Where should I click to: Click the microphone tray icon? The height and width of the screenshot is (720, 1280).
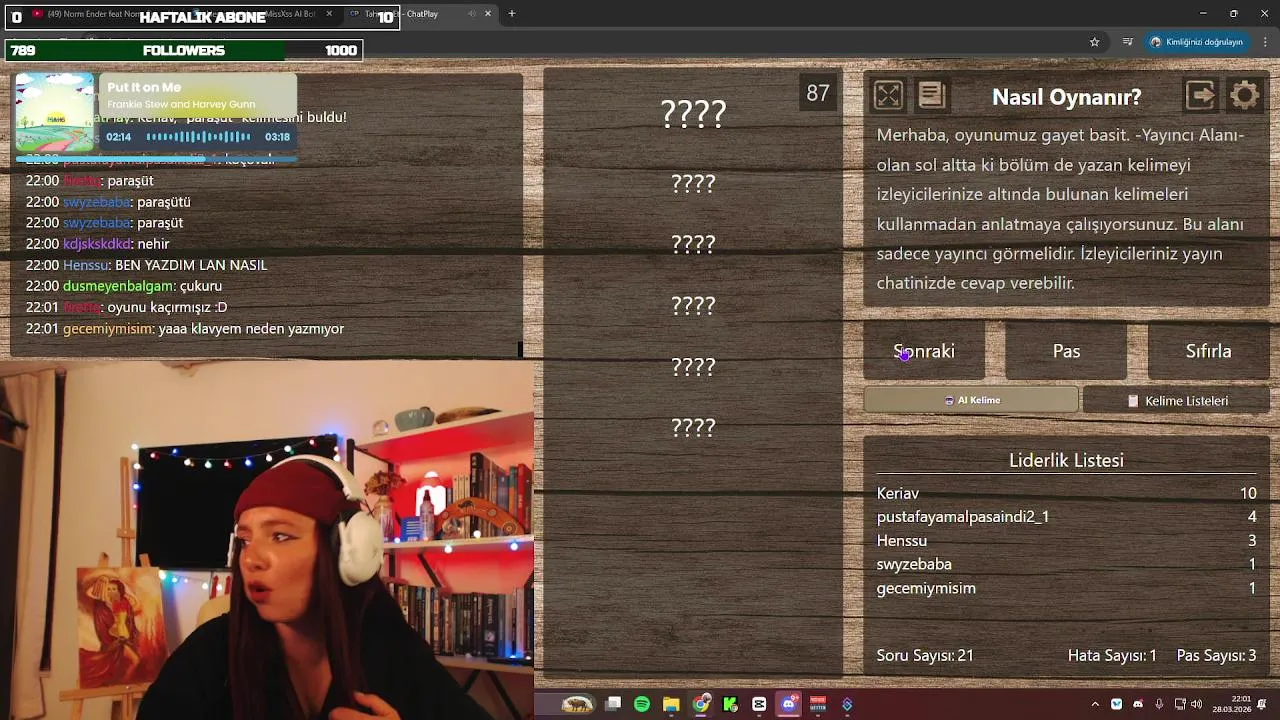tap(1159, 704)
